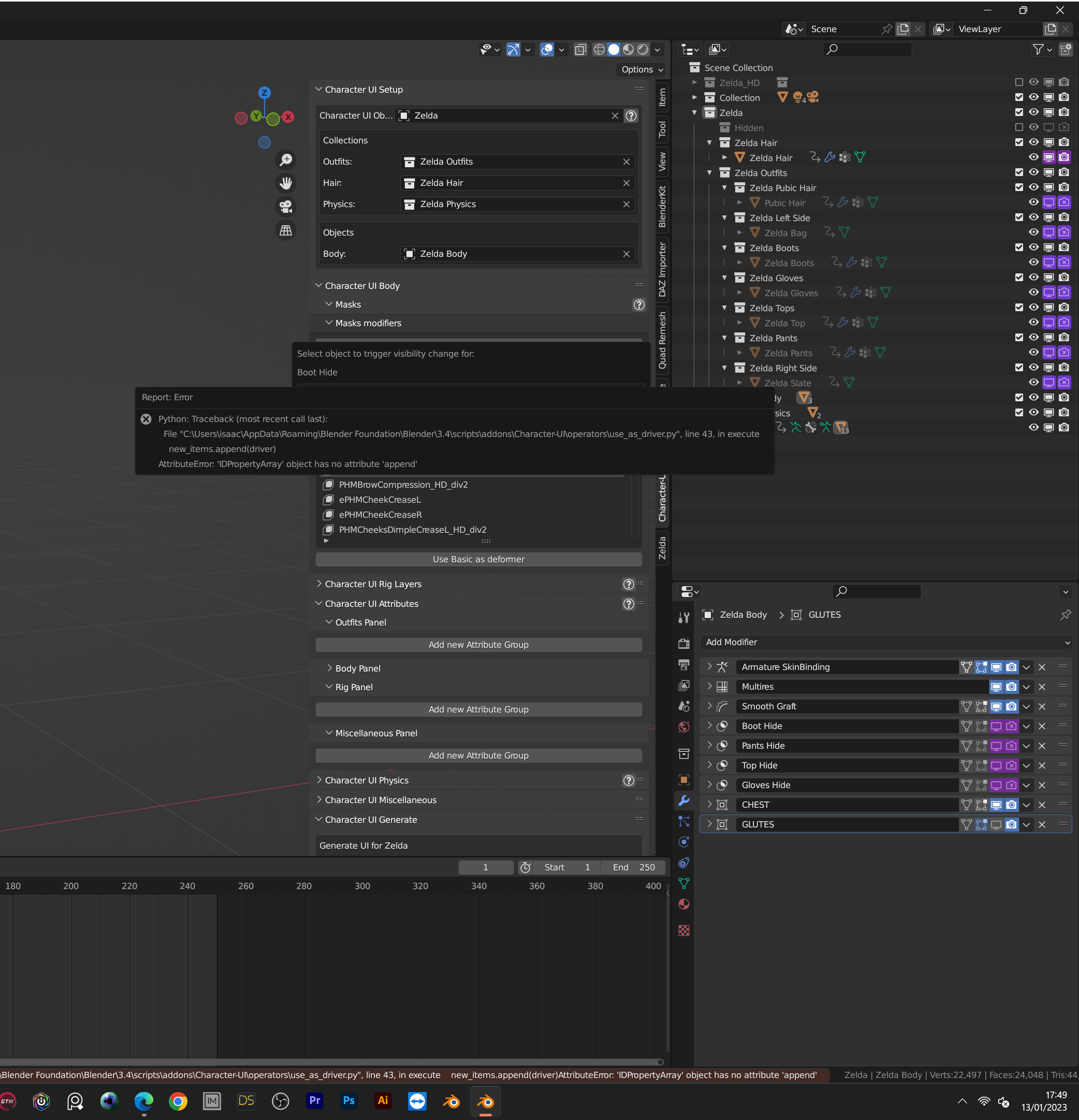Hide Zelda Hair with its eye toggle
Viewport: 1079px width, 1120px height.
[x=1033, y=142]
